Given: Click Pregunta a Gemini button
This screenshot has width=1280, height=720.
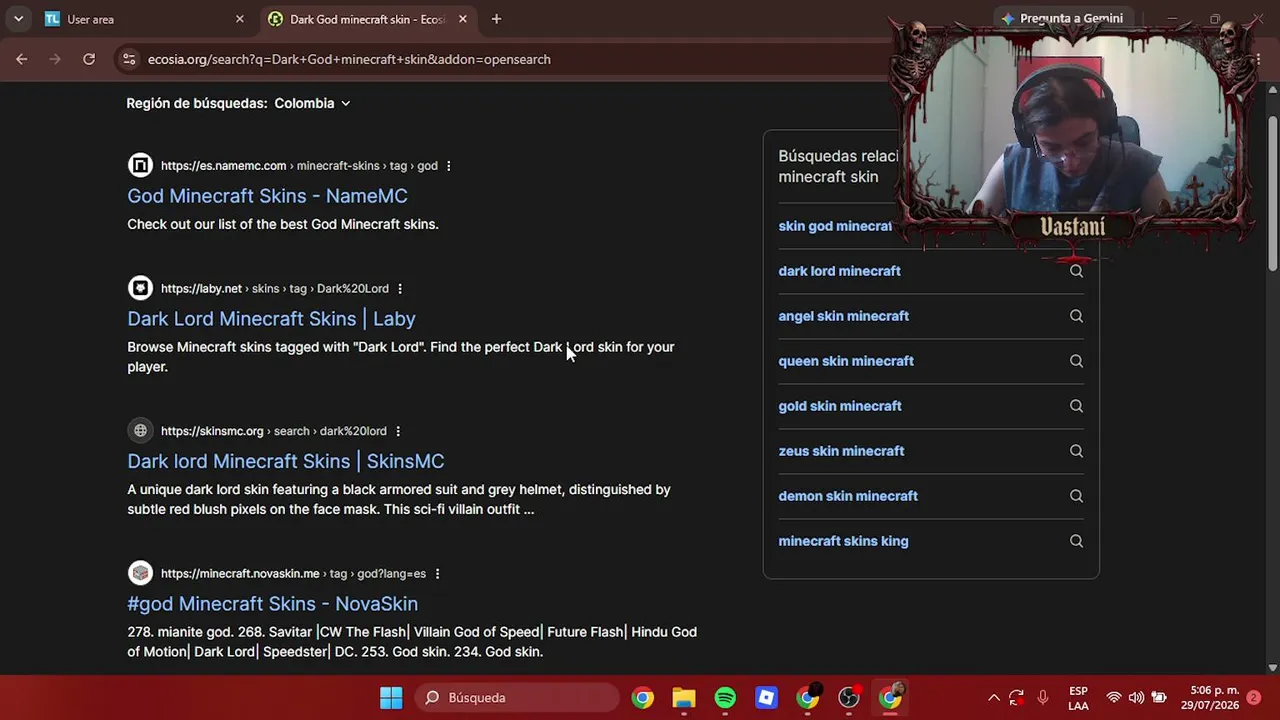Looking at the screenshot, I should click(x=1062, y=19).
